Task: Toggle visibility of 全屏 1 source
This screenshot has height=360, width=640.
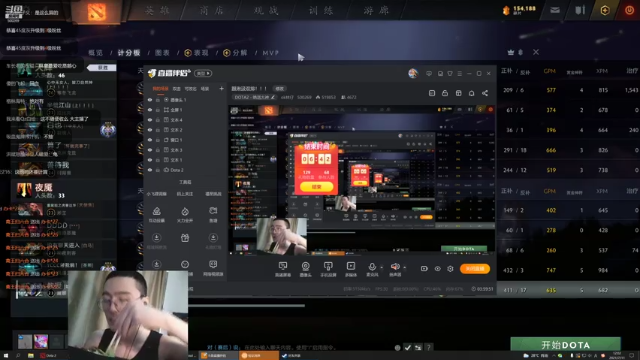Action: pos(150,110)
